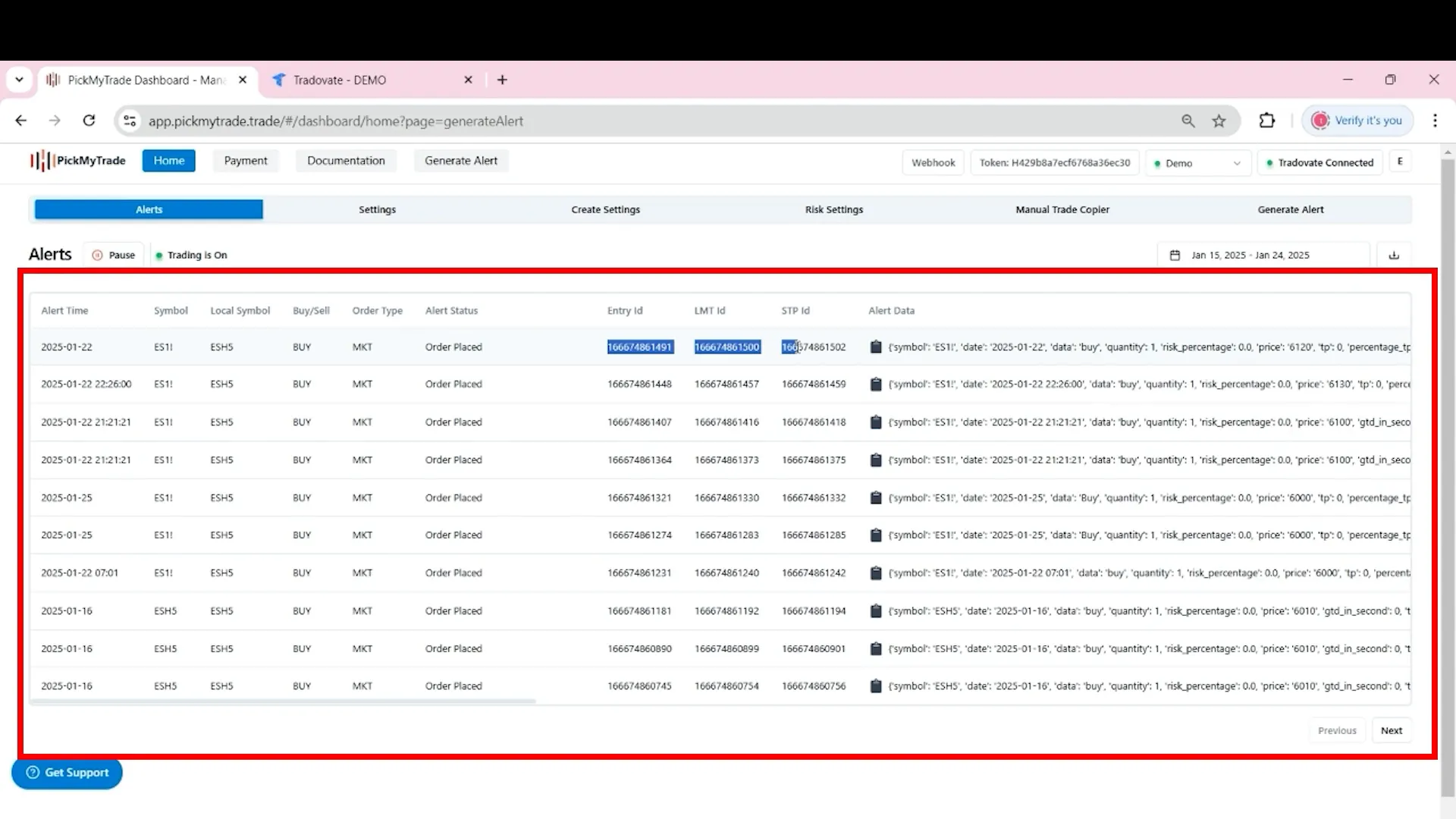This screenshot has width=1456, height=819.
Task: Open the tab search dropdown arrow
Action: click(x=19, y=80)
